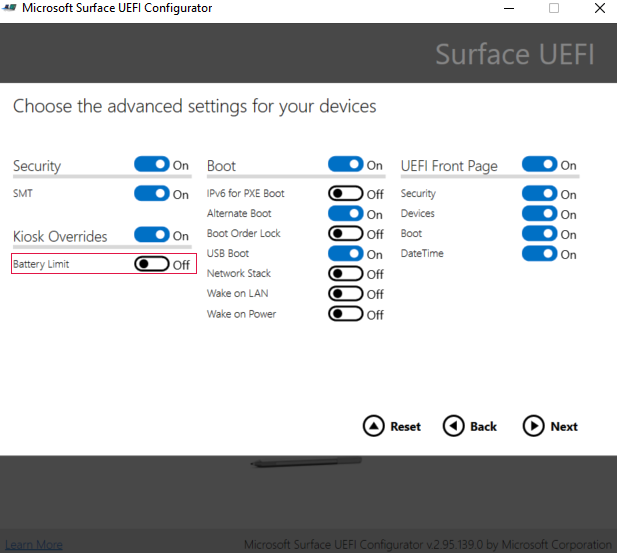
Task: Click the Reset button label
Action: pyautogui.click(x=405, y=427)
